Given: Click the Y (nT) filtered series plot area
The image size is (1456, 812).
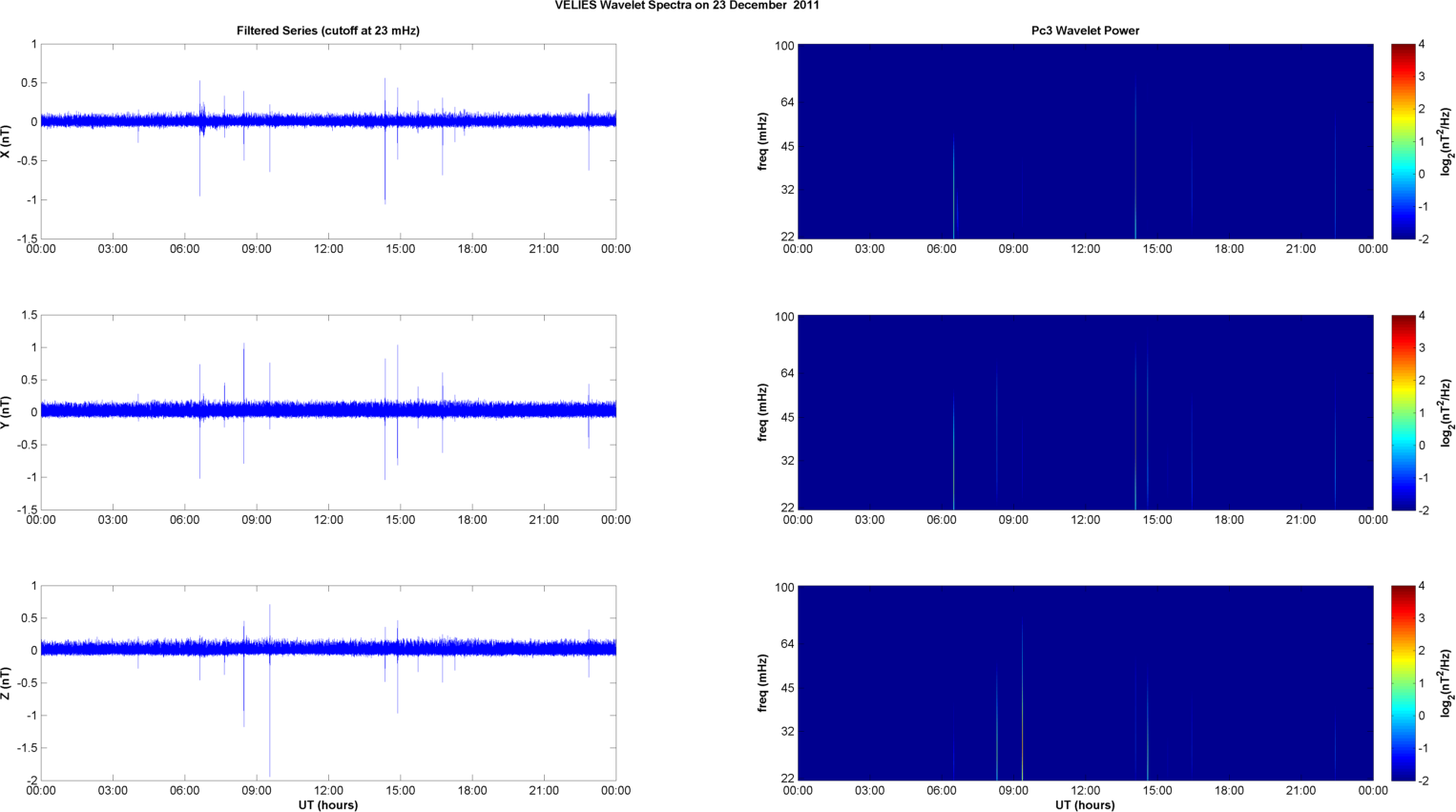Looking at the screenshot, I should (x=328, y=412).
